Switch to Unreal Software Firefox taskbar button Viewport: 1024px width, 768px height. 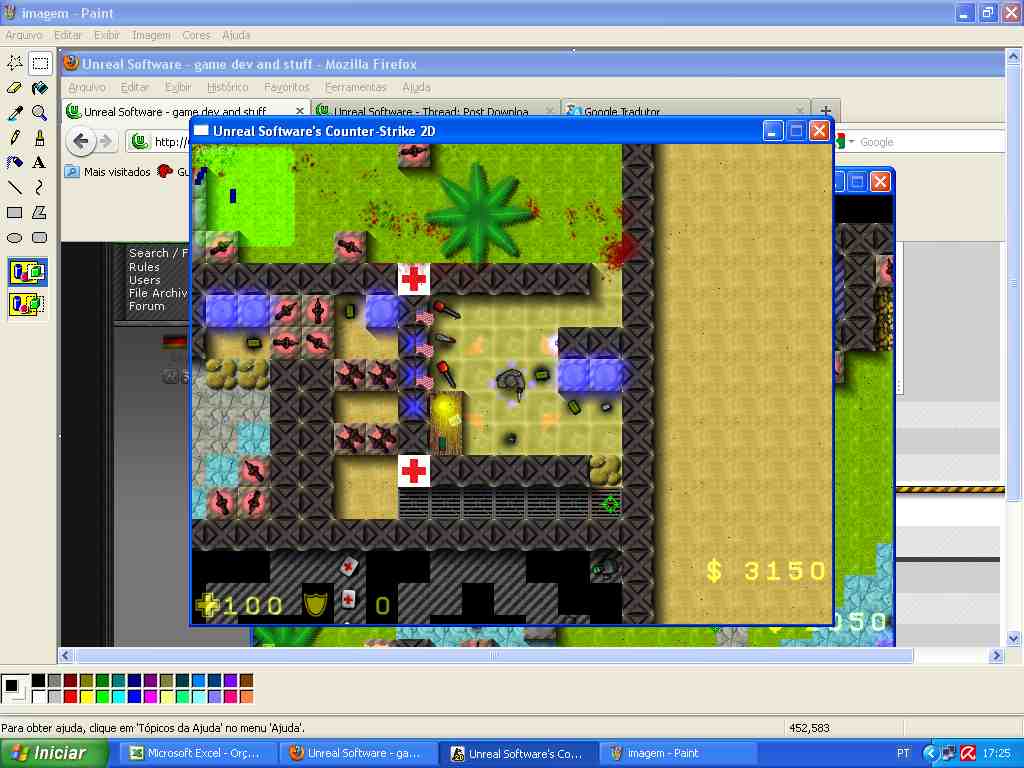point(357,754)
